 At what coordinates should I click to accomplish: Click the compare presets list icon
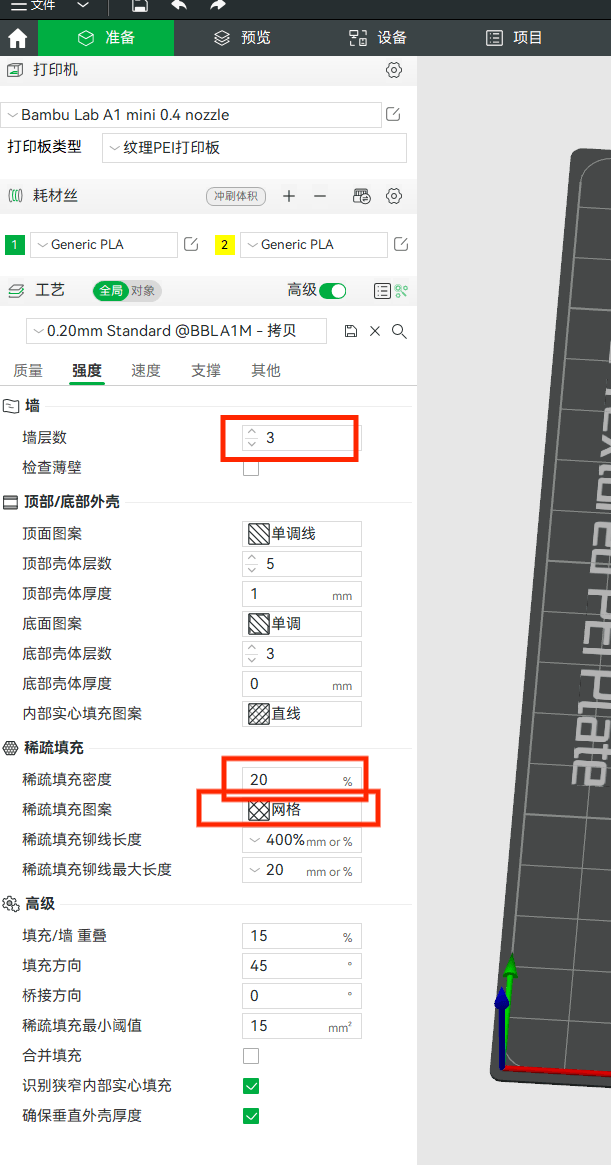[x=382, y=291]
